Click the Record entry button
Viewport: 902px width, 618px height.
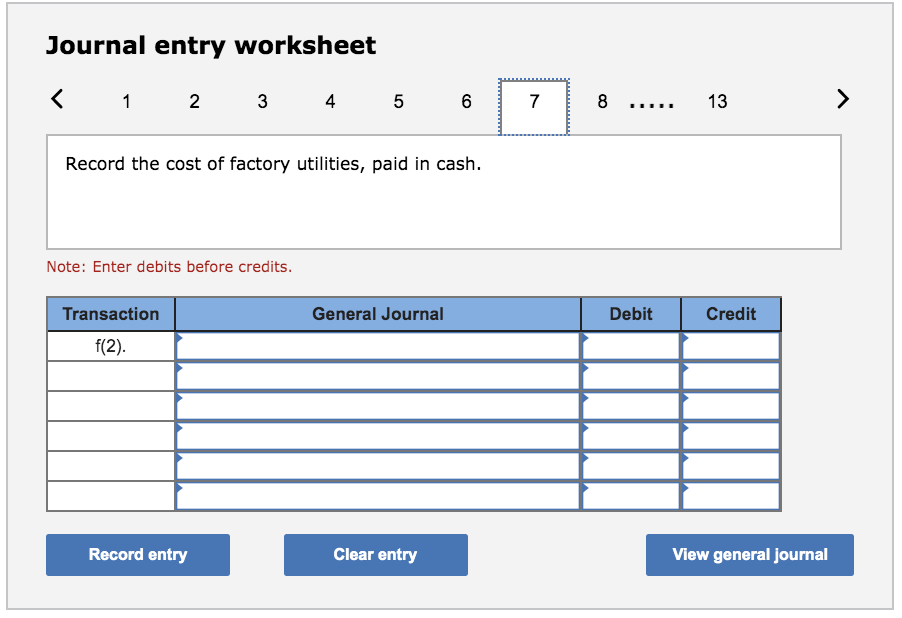[x=137, y=555]
